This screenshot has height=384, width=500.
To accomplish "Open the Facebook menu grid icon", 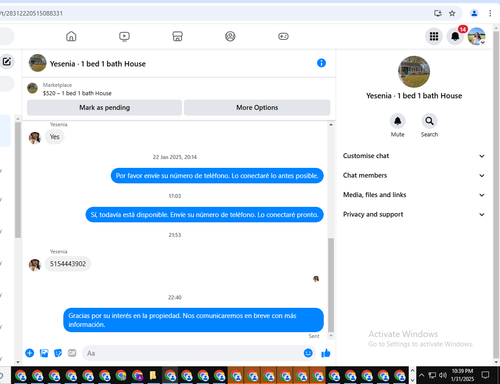I will [434, 36].
